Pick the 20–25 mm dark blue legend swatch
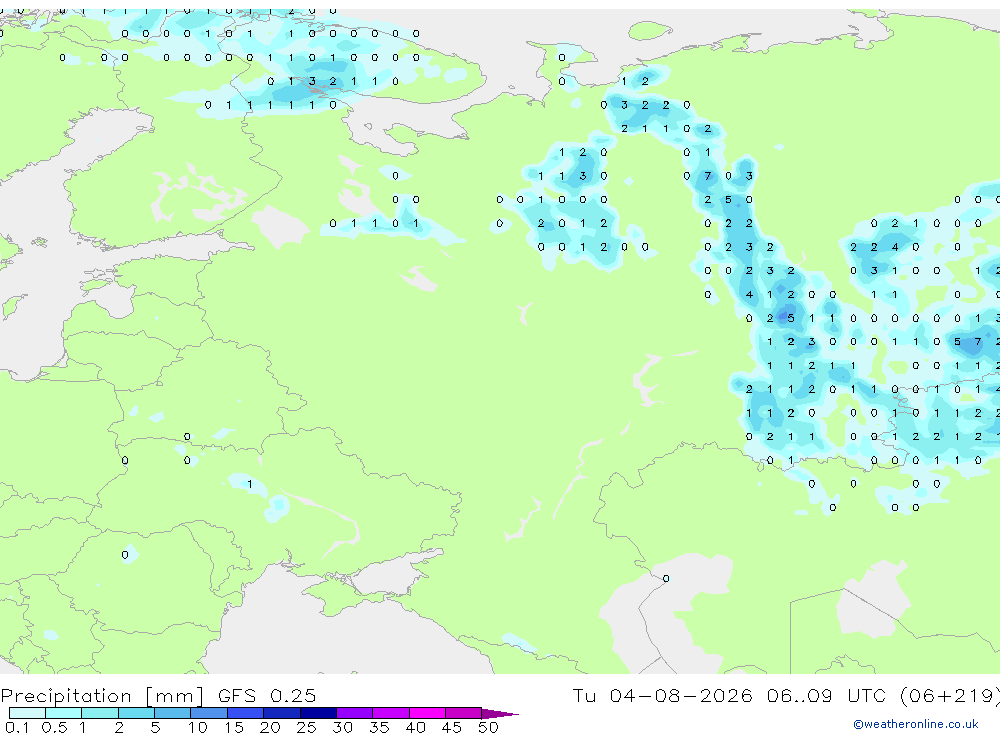Viewport: 1000px width, 733px height. (x=281, y=713)
